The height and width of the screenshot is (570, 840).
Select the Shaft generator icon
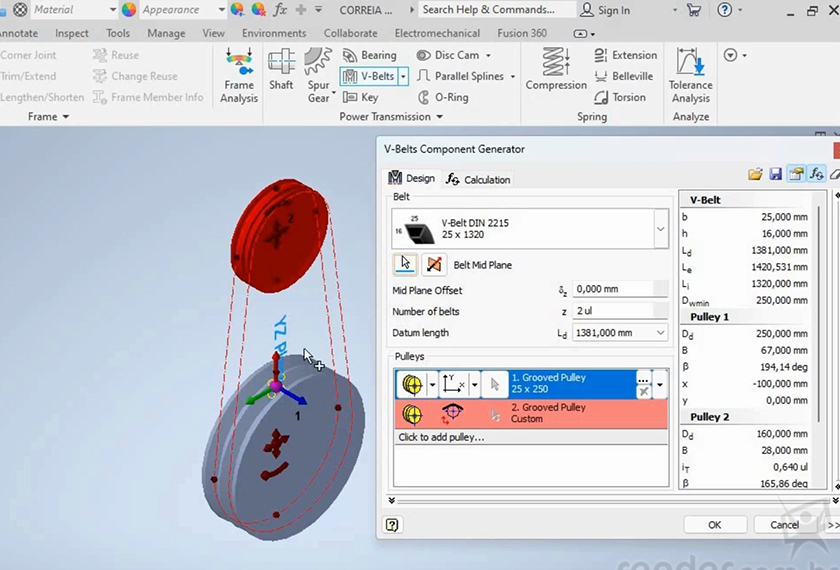point(281,70)
